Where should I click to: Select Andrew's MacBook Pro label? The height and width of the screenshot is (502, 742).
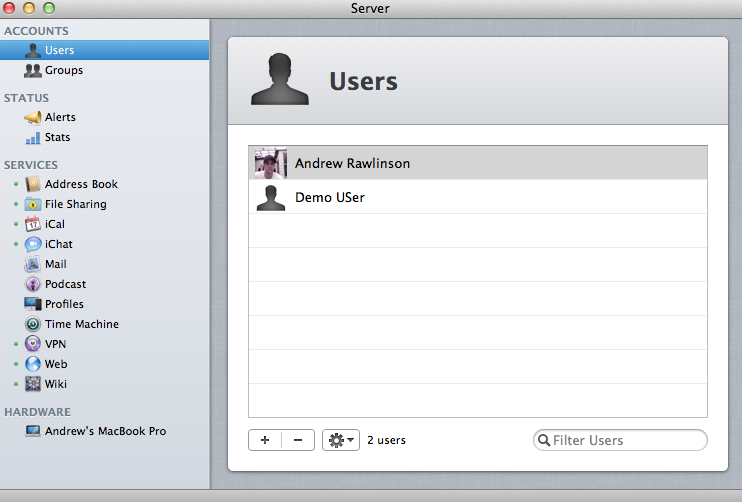tap(106, 431)
